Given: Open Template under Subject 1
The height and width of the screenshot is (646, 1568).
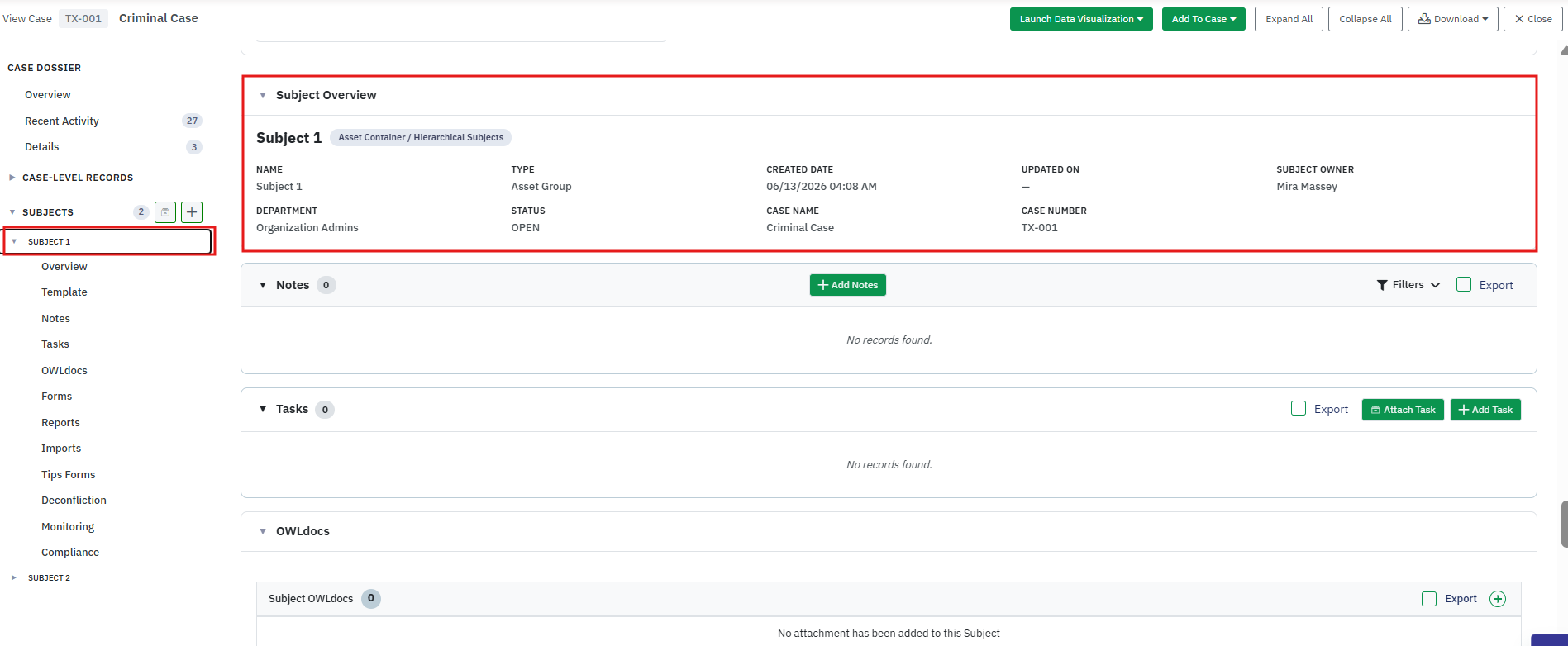Looking at the screenshot, I should 64,292.
